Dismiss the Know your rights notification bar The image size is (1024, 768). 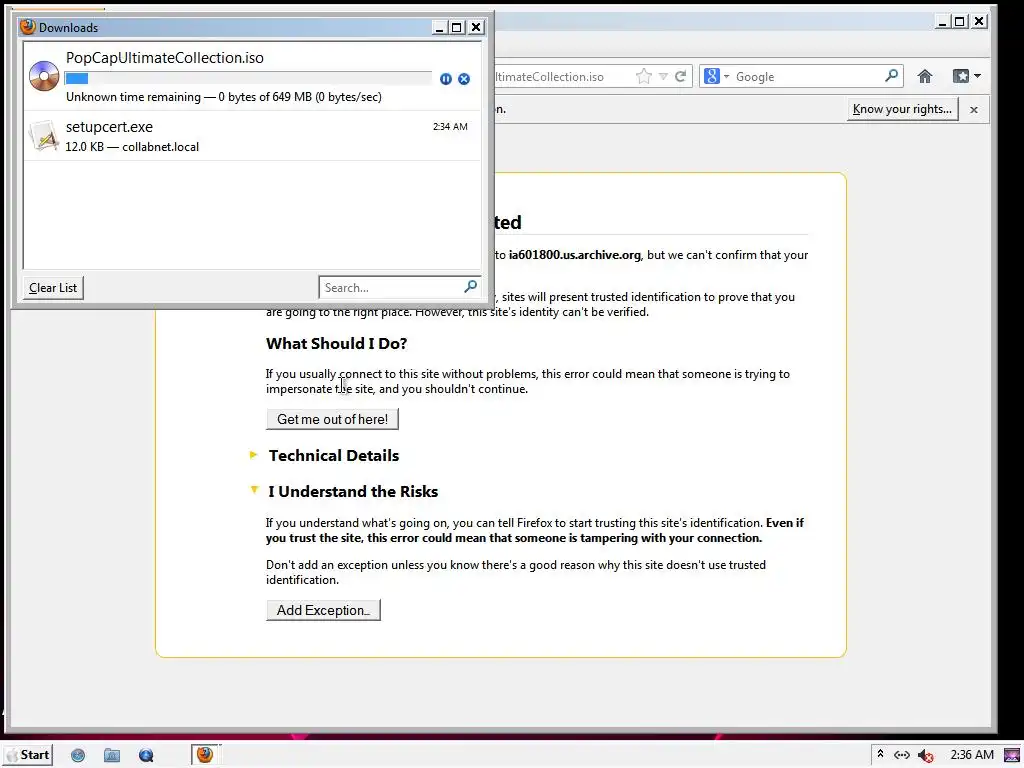(974, 110)
